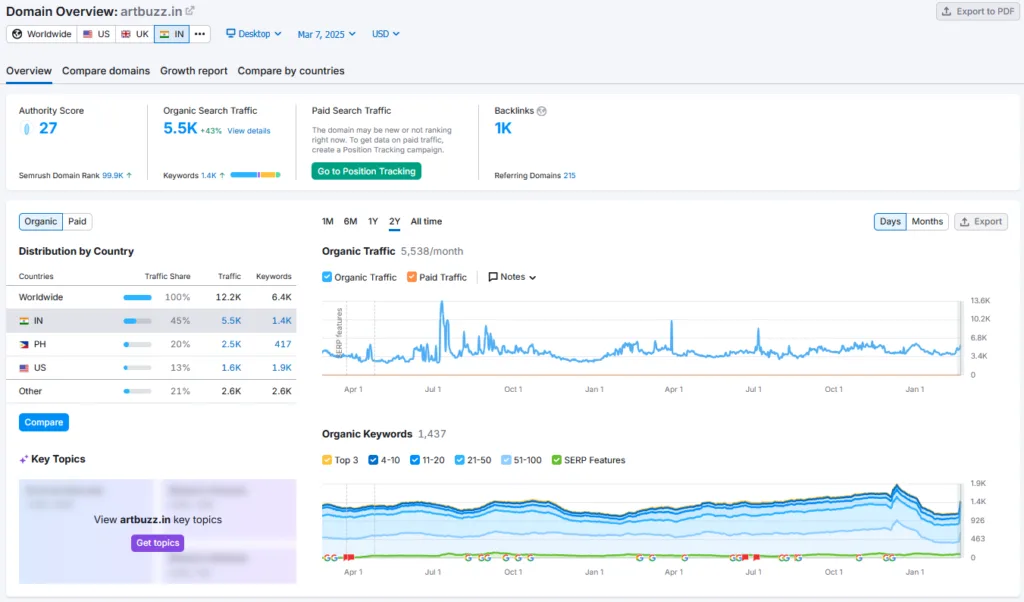Click the IN traffic share bar

[137, 321]
